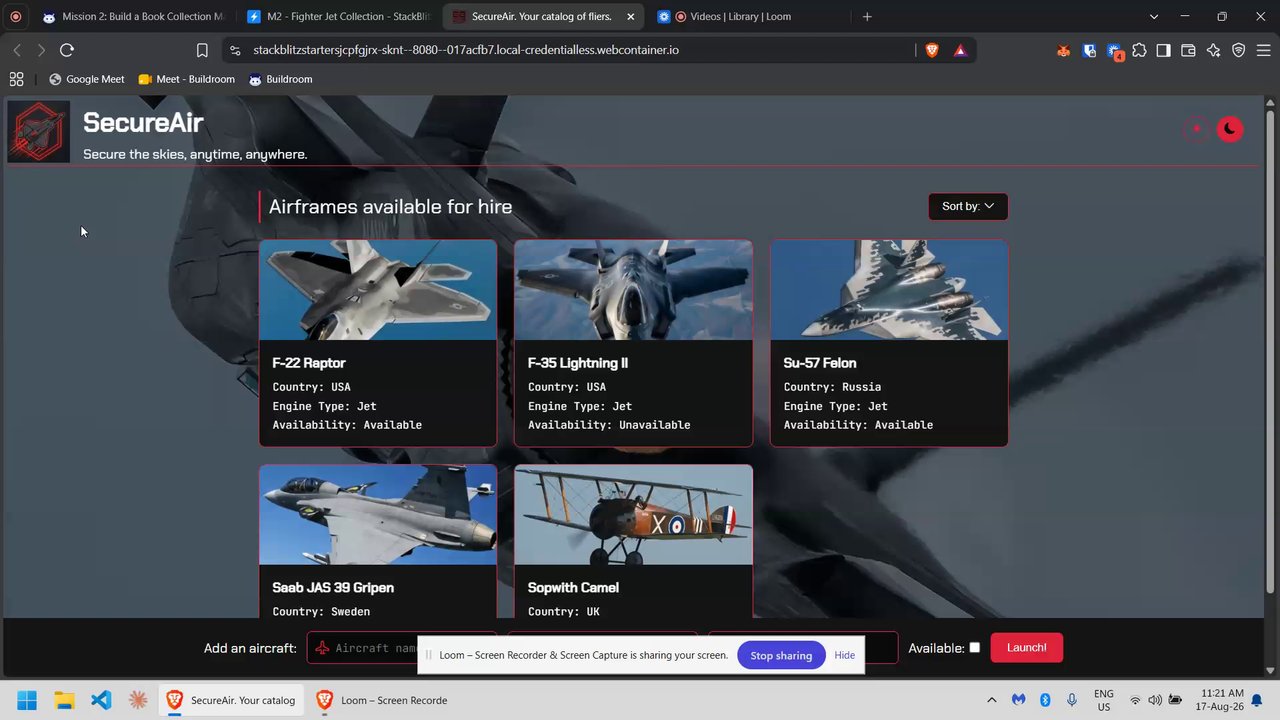Open Leo AI sparkle assistant
The width and height of the screenshot is (1280, 720).
tap(1214, 50)
